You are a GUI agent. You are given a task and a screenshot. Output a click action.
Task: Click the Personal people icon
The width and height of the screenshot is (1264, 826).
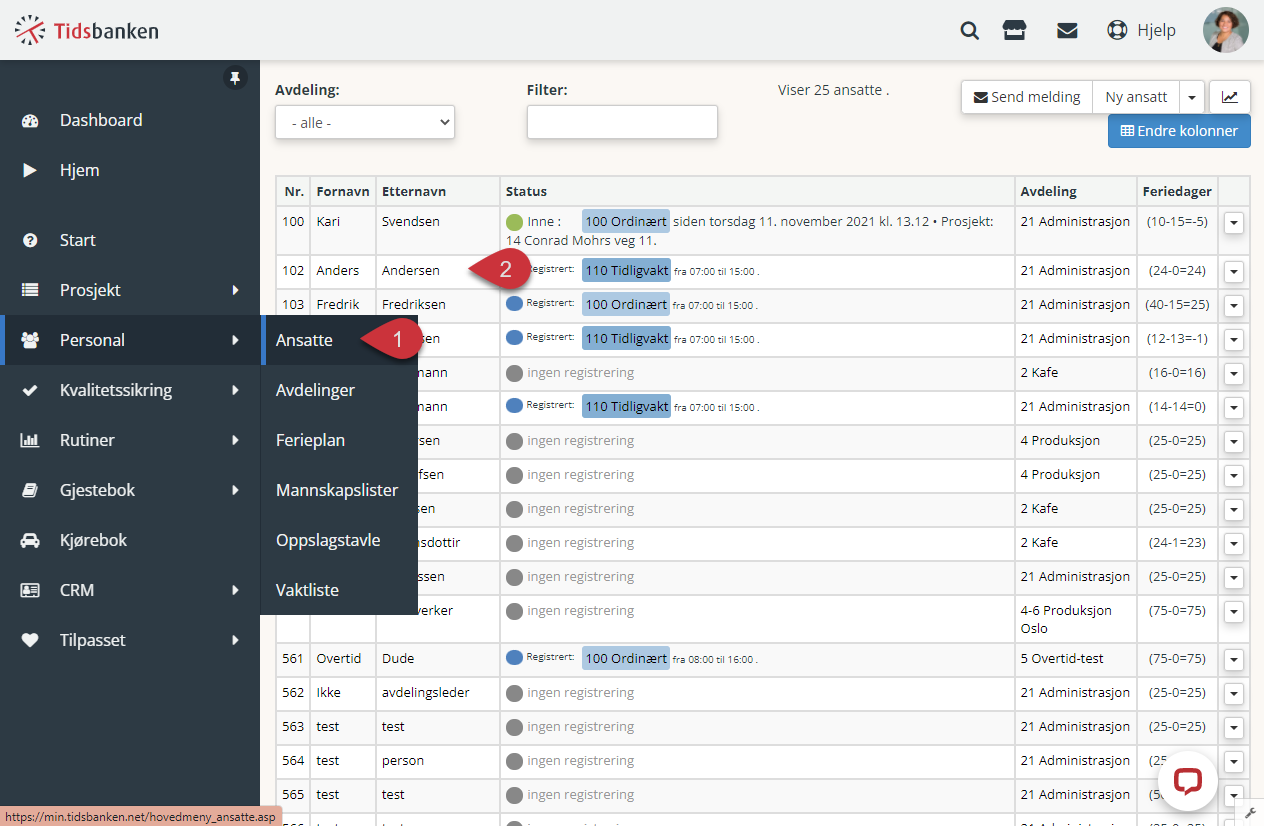click(x=30, y=340)
